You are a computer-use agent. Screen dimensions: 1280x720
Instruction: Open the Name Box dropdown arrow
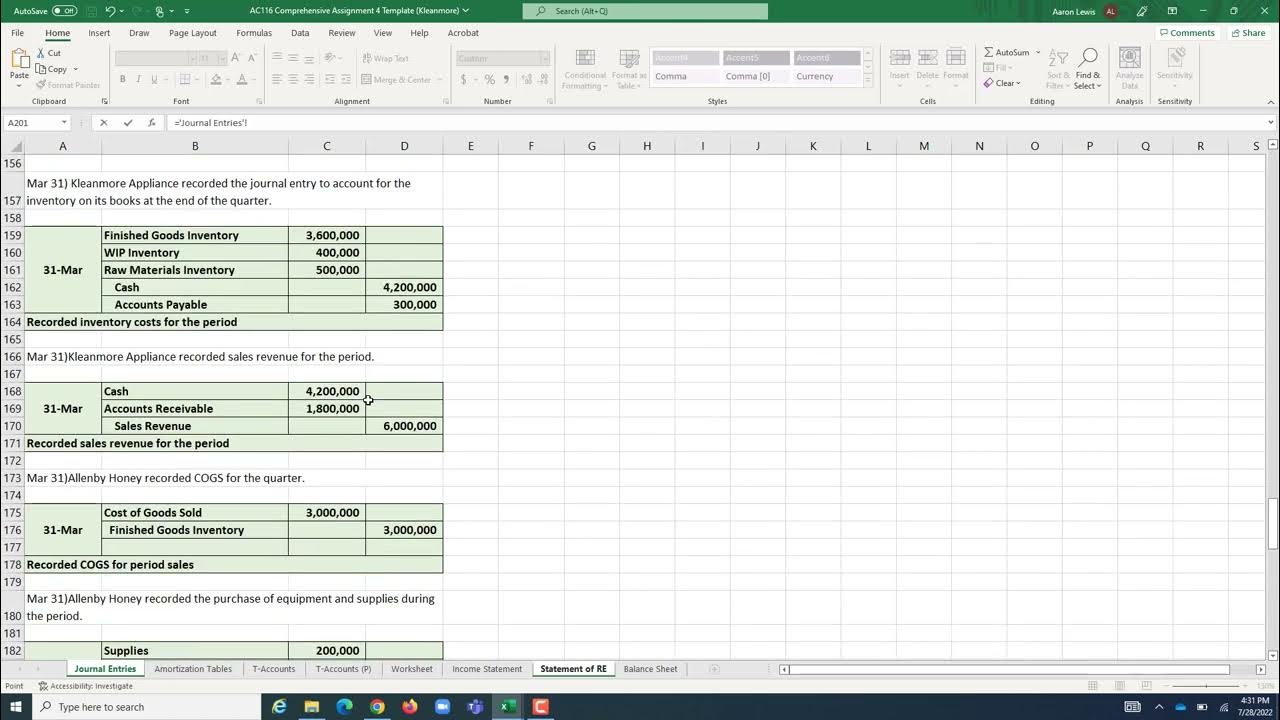[64, 123]
